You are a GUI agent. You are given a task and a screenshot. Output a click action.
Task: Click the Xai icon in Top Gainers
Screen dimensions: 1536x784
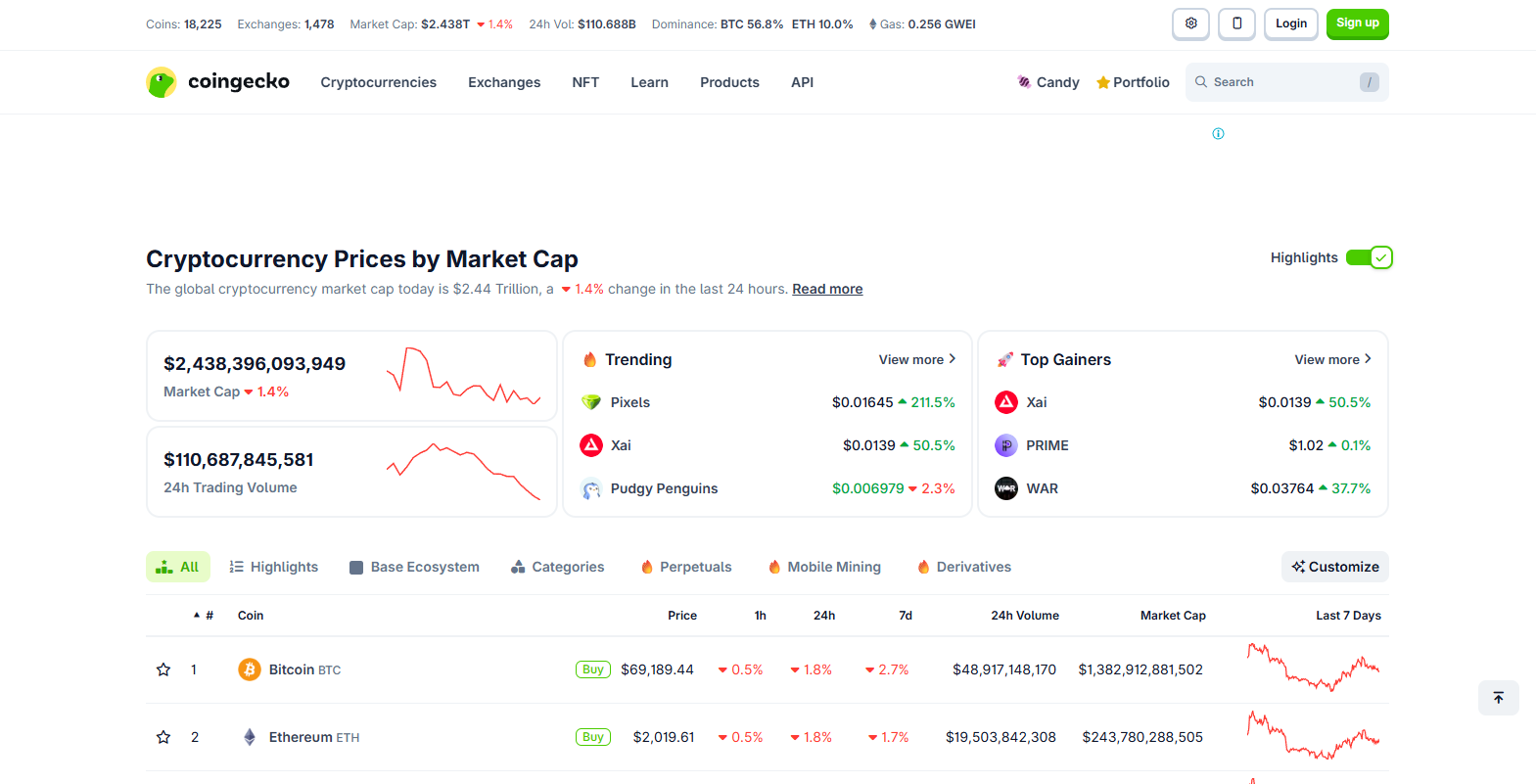pos(1006,402)
